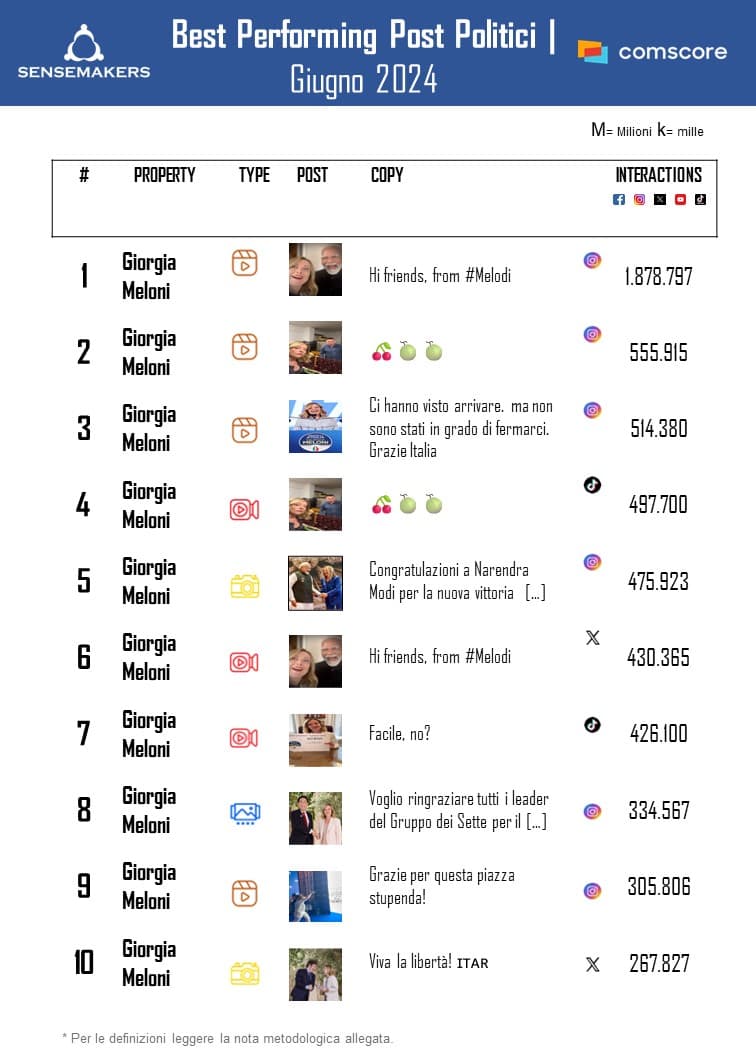
Task: Click the YouTube icon under INTERACTIONS header
Action: click(680, 199)
